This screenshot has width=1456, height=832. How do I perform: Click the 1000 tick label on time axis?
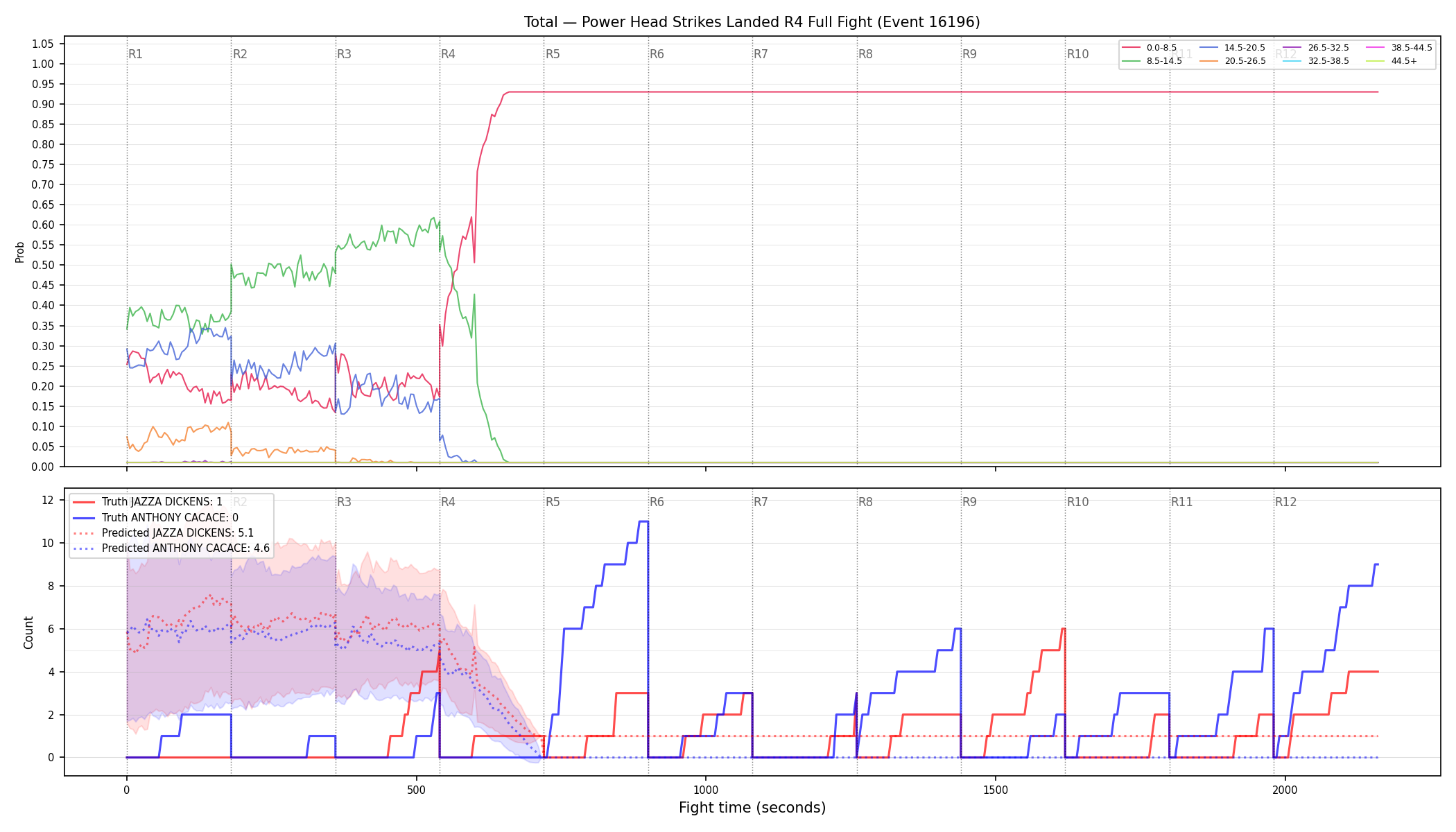pos(706,790)
